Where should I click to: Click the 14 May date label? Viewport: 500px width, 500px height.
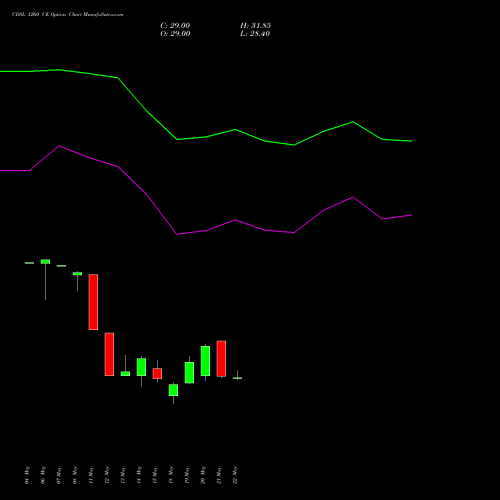(x=139, y=475)
